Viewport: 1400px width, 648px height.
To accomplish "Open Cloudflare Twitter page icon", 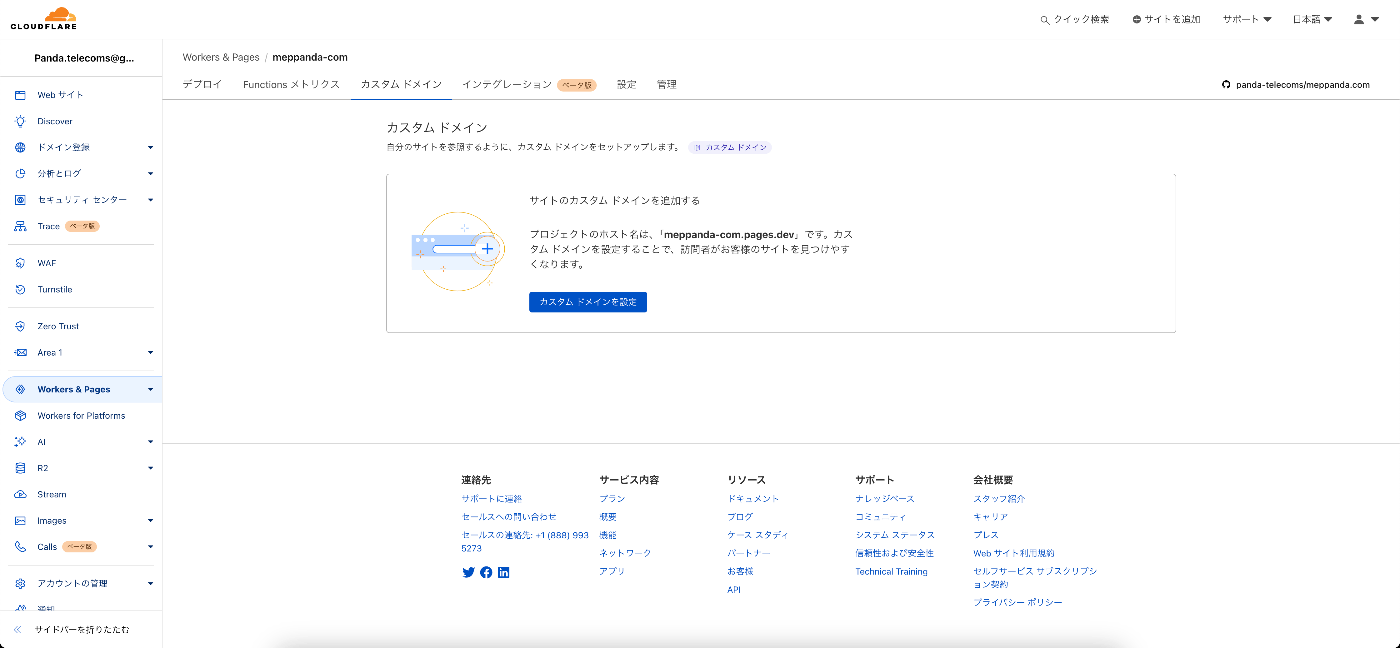I will (x=468, y=572).
